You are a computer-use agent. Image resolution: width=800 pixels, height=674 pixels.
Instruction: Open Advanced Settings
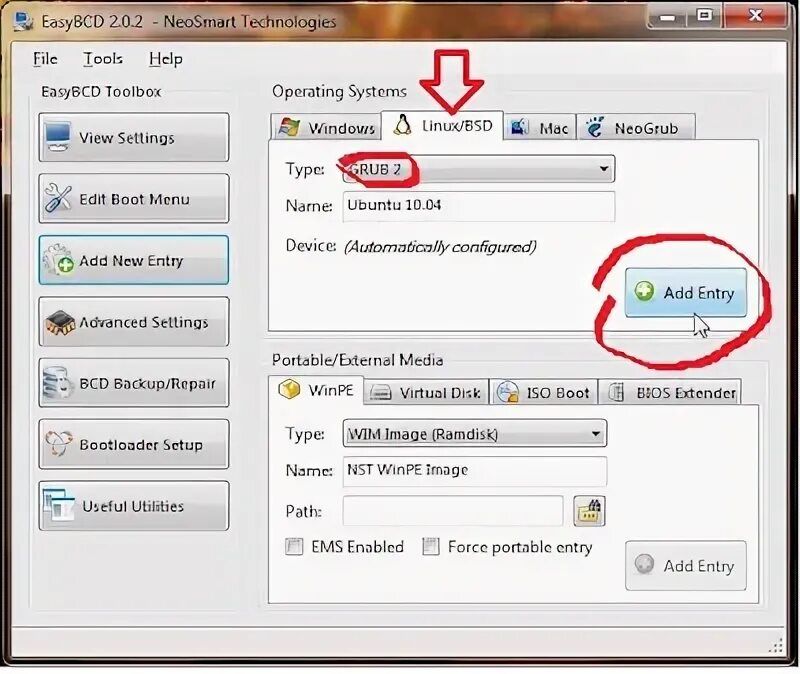pyautogui.click(x=134, y=322)
